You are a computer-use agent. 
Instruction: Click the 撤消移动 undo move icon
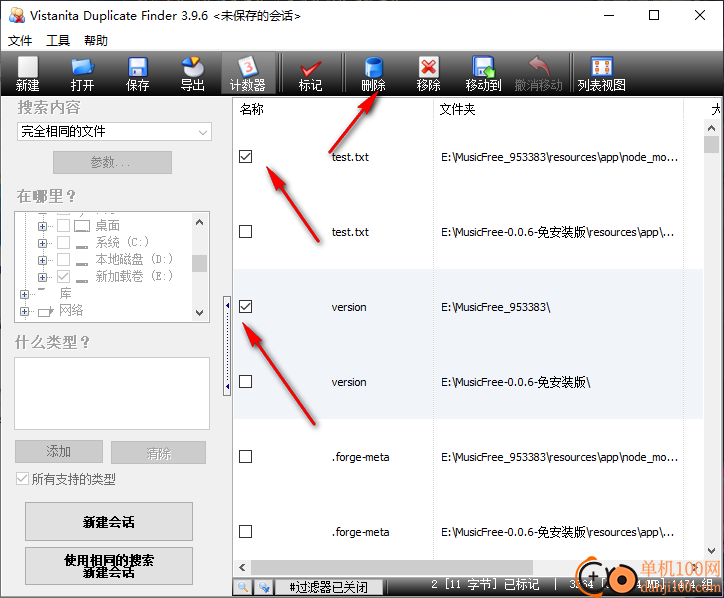(538, 74)
